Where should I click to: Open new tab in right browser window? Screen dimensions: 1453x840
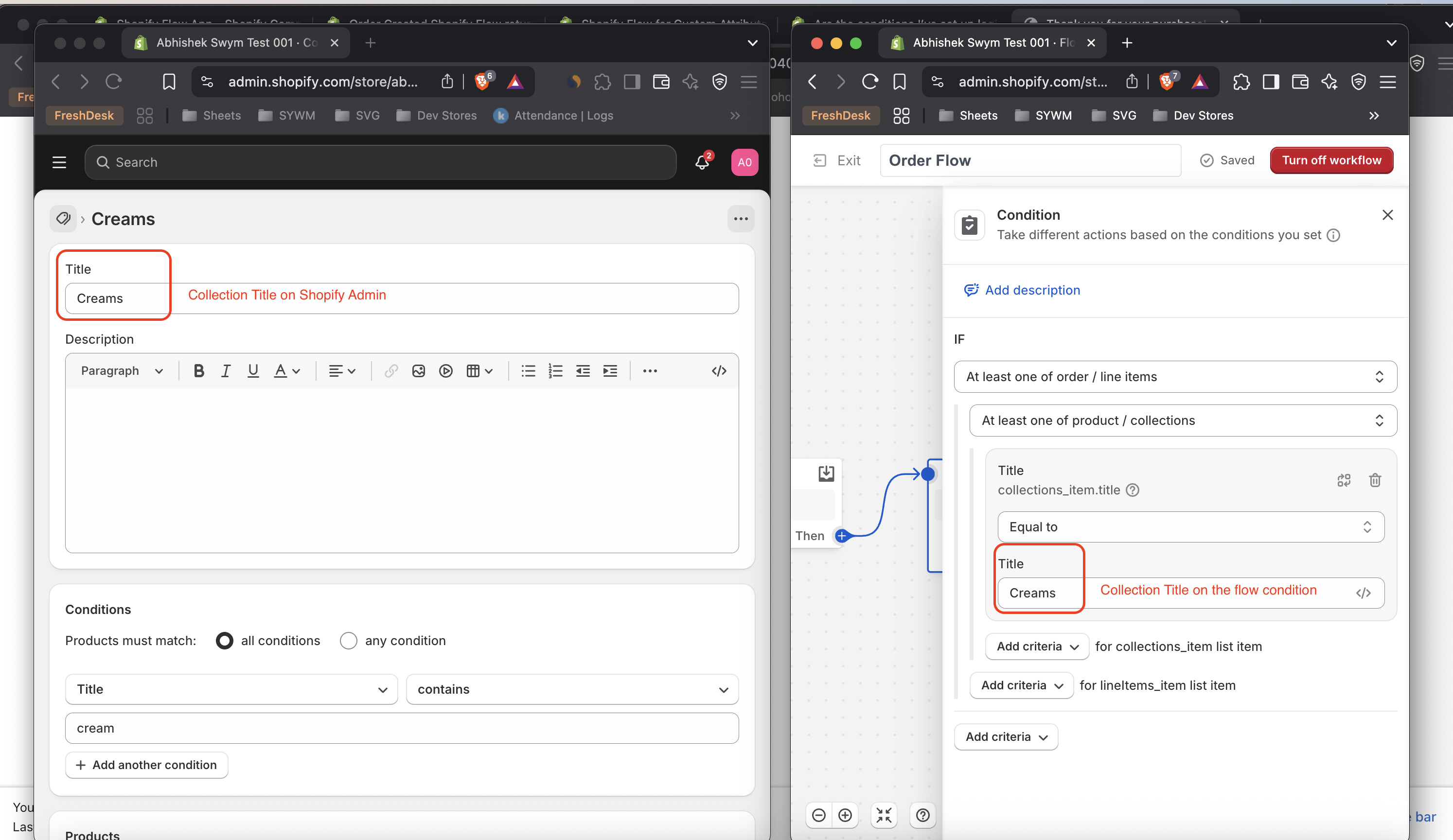(1127, 43)
